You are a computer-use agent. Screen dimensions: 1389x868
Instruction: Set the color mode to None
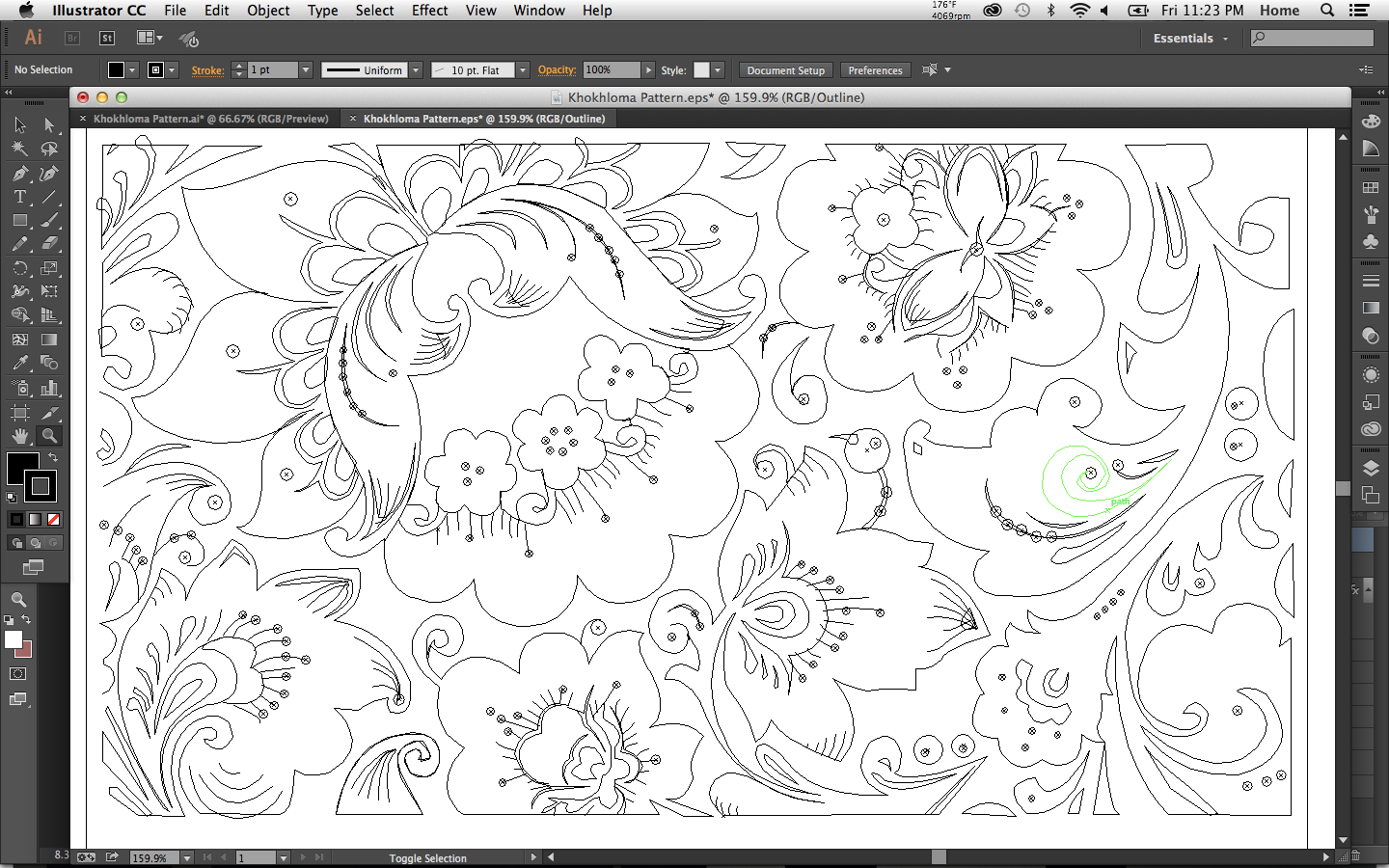[54, 519]
